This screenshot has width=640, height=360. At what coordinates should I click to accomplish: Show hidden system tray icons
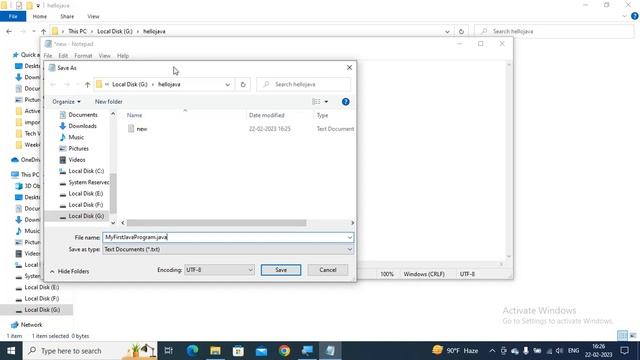[x=492, y=351]
